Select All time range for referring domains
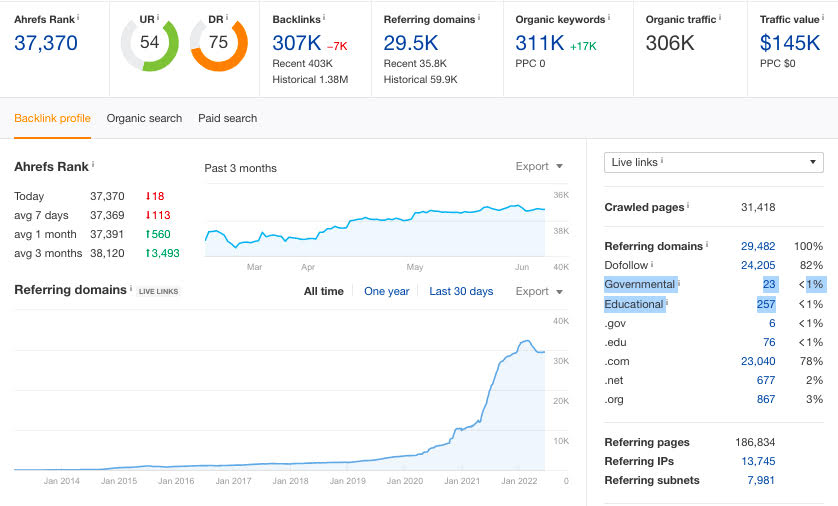 click(x=324, y=291)
